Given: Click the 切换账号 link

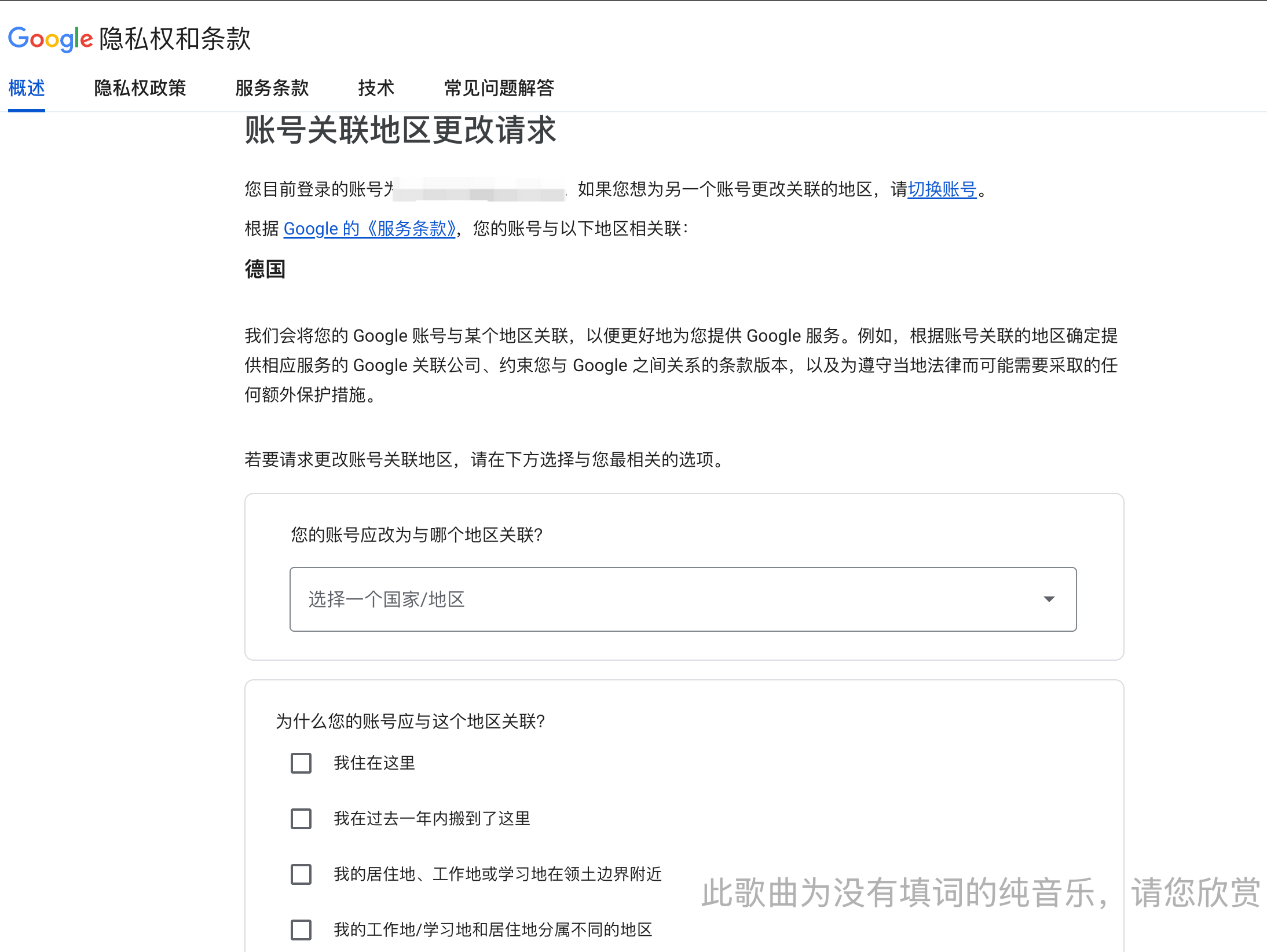Looking at the screenshot, I should [942, 189].
